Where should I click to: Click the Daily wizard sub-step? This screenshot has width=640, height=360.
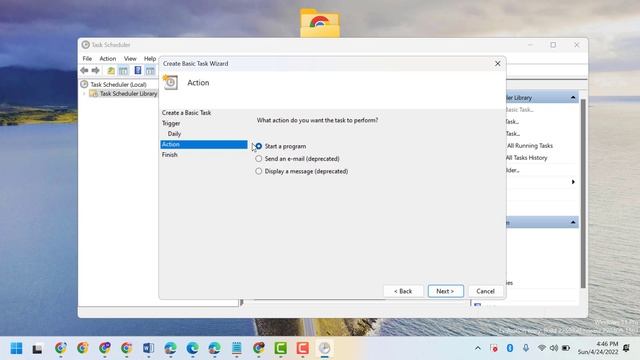click(174, 134)
